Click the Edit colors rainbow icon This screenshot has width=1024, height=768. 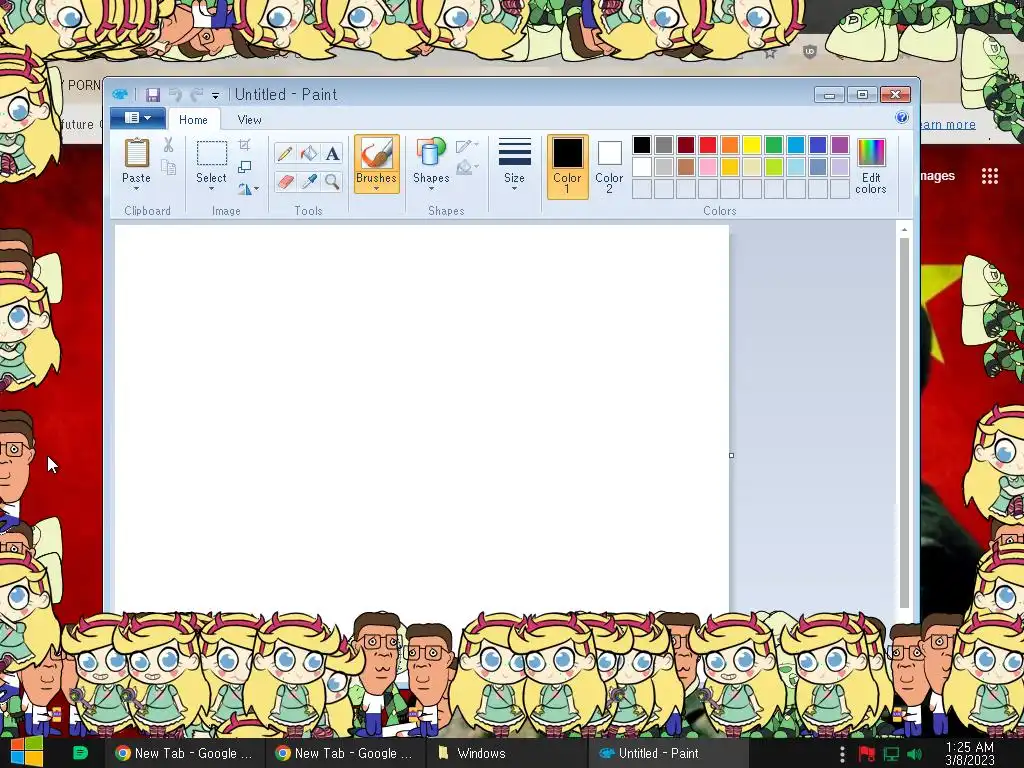coord(871,153)
